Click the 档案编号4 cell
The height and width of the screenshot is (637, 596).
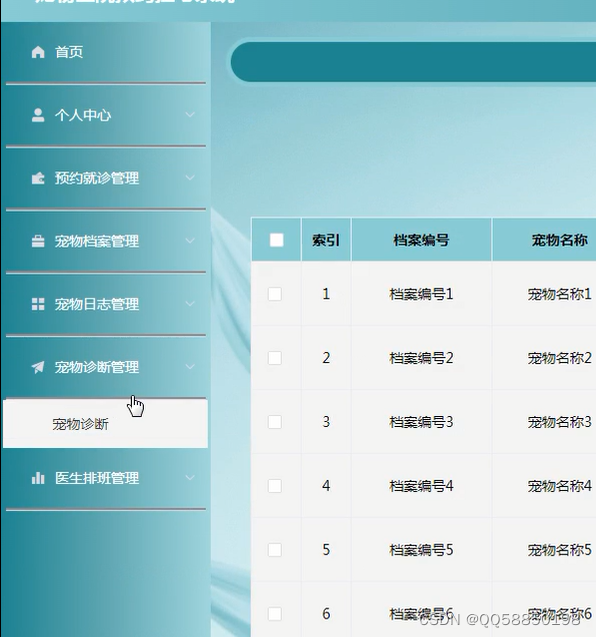(x=421, y=486)
